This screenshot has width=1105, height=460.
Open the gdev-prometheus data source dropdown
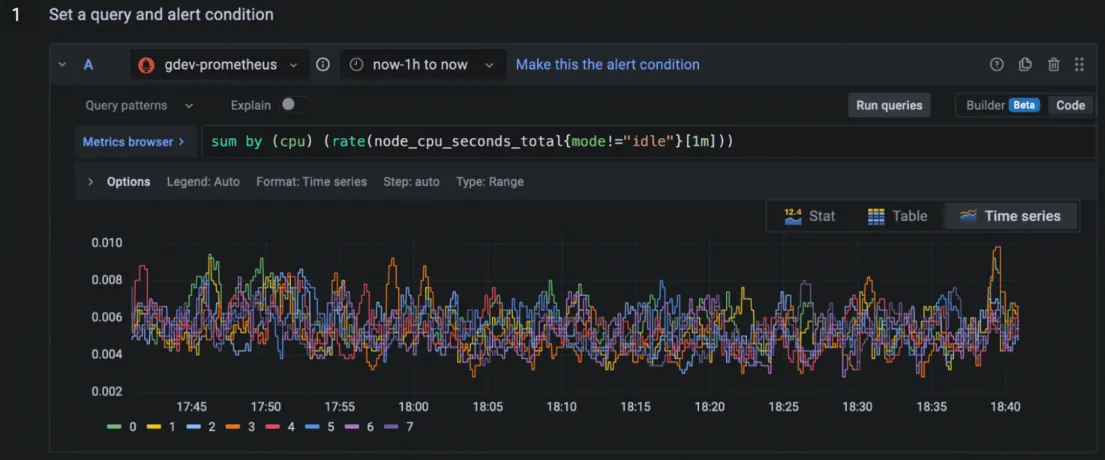(x=219, y=65)
